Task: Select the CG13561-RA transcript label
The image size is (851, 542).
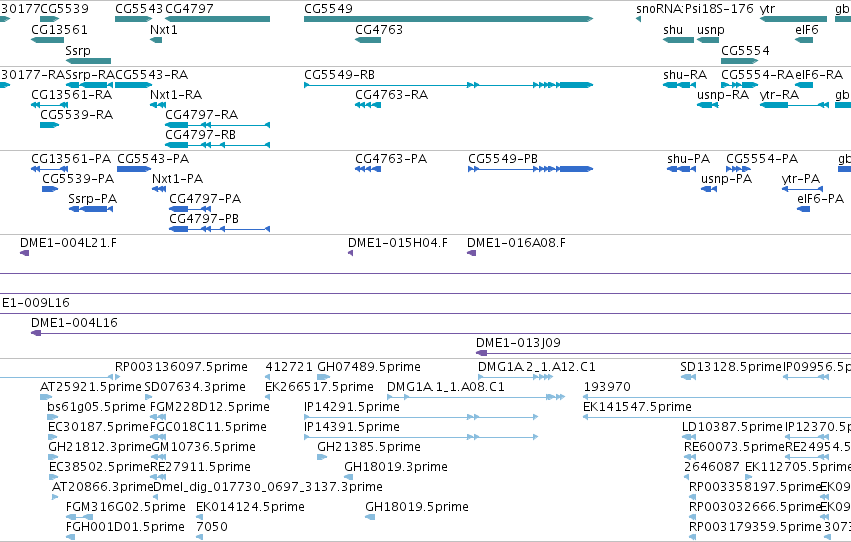Action: pos(72,95)
